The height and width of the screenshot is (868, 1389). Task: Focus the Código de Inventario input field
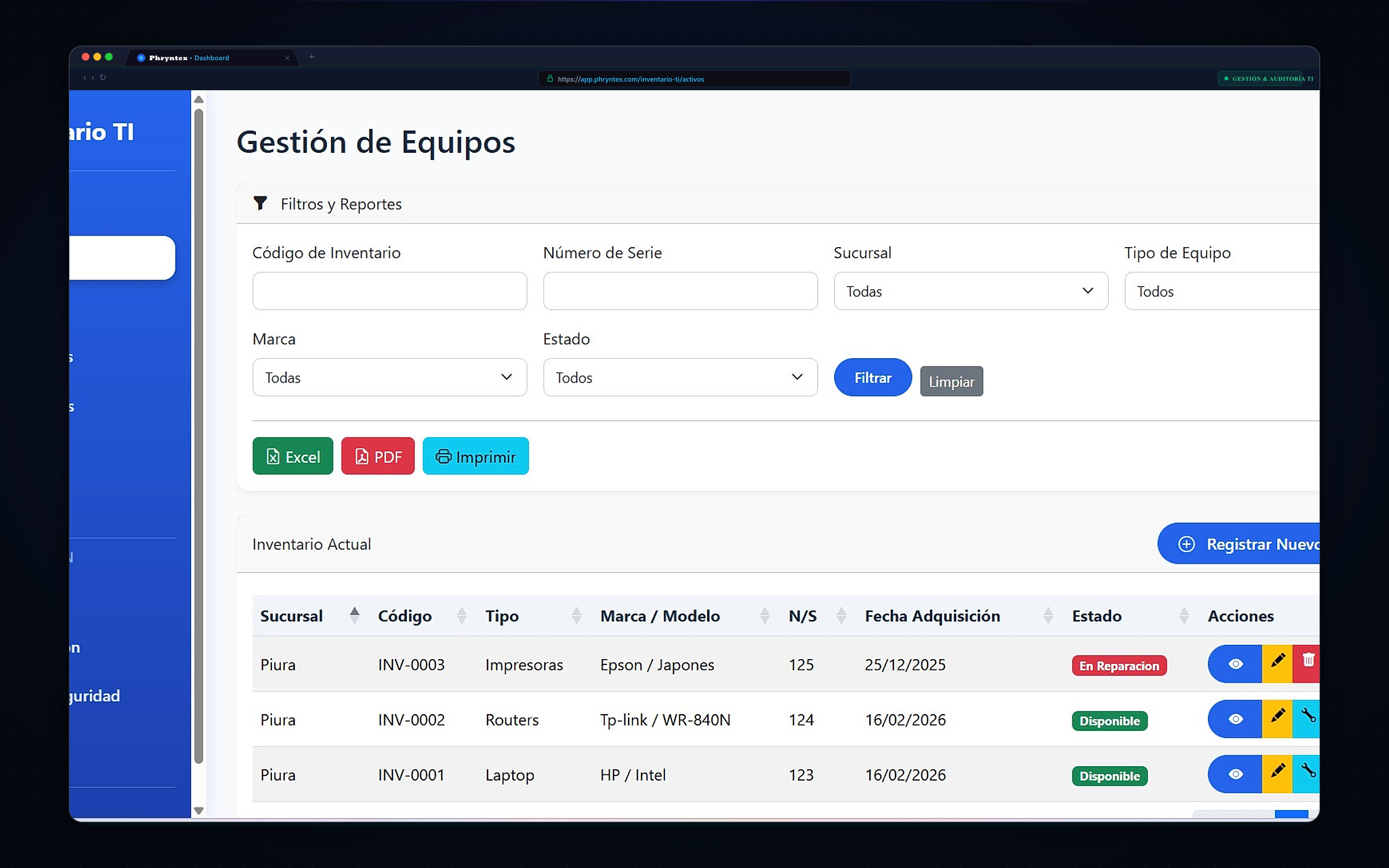(389, 291)
